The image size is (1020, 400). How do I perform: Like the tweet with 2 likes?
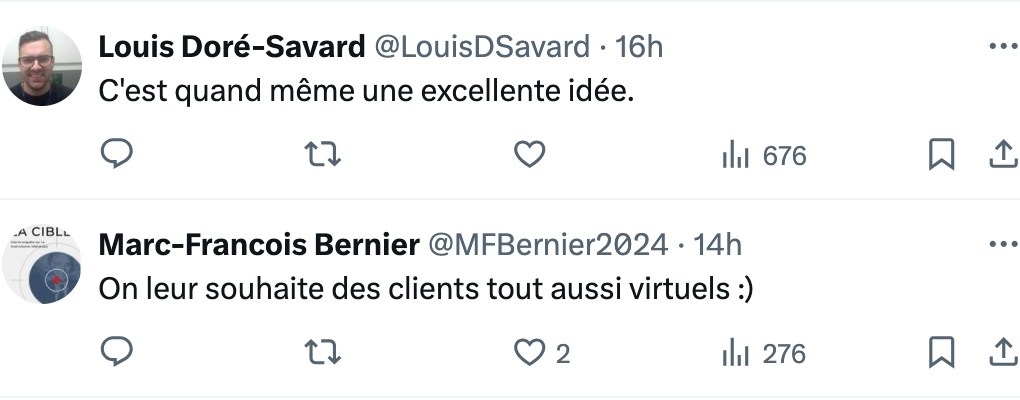542,353
